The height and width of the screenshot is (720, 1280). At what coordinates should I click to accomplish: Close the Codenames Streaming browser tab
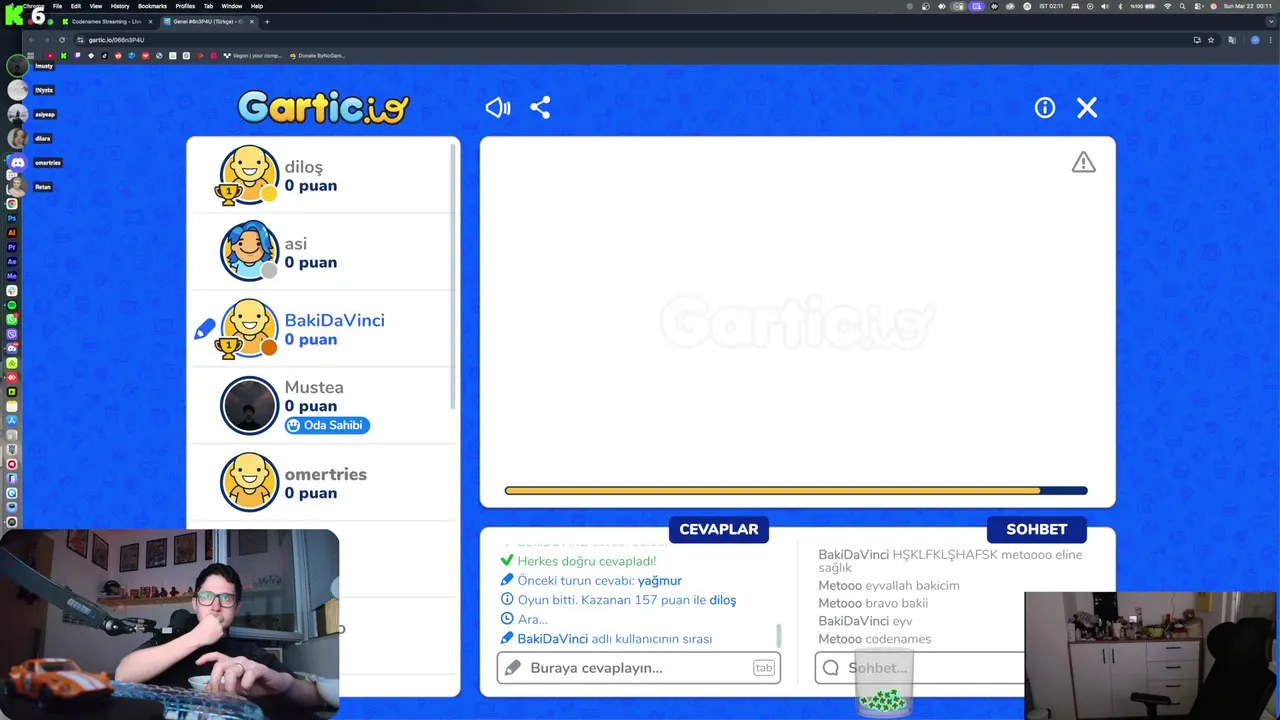pyautogui.click(x=151, y=21)
